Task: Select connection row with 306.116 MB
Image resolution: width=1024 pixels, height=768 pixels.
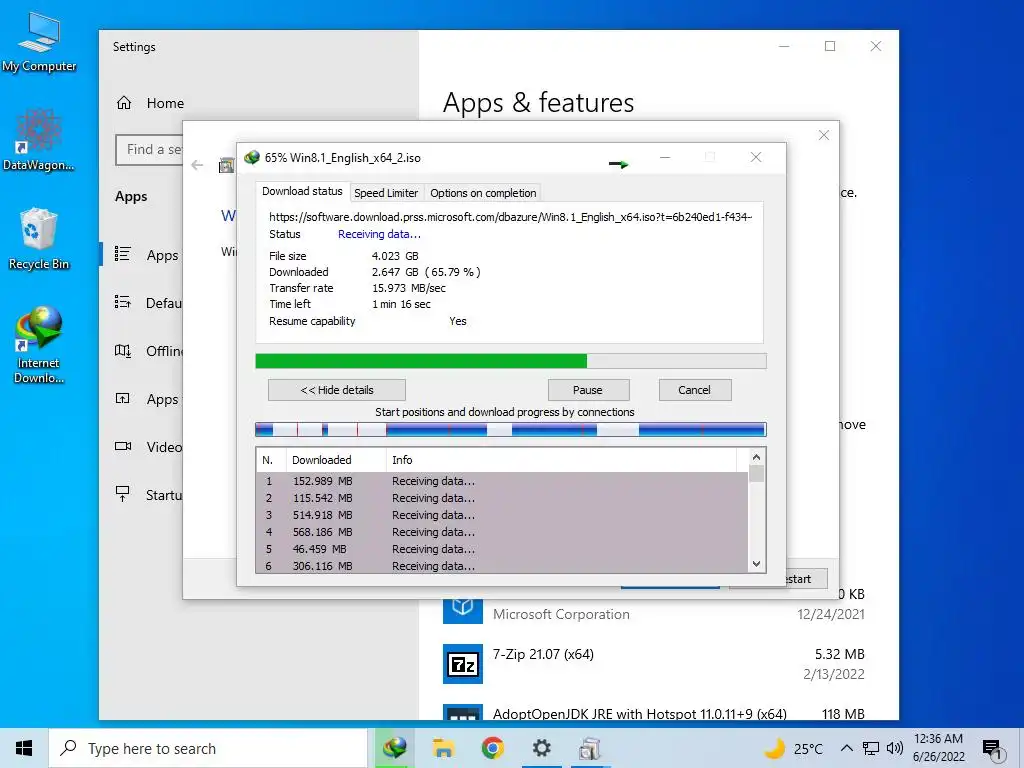Action: [x=502, y=566]
